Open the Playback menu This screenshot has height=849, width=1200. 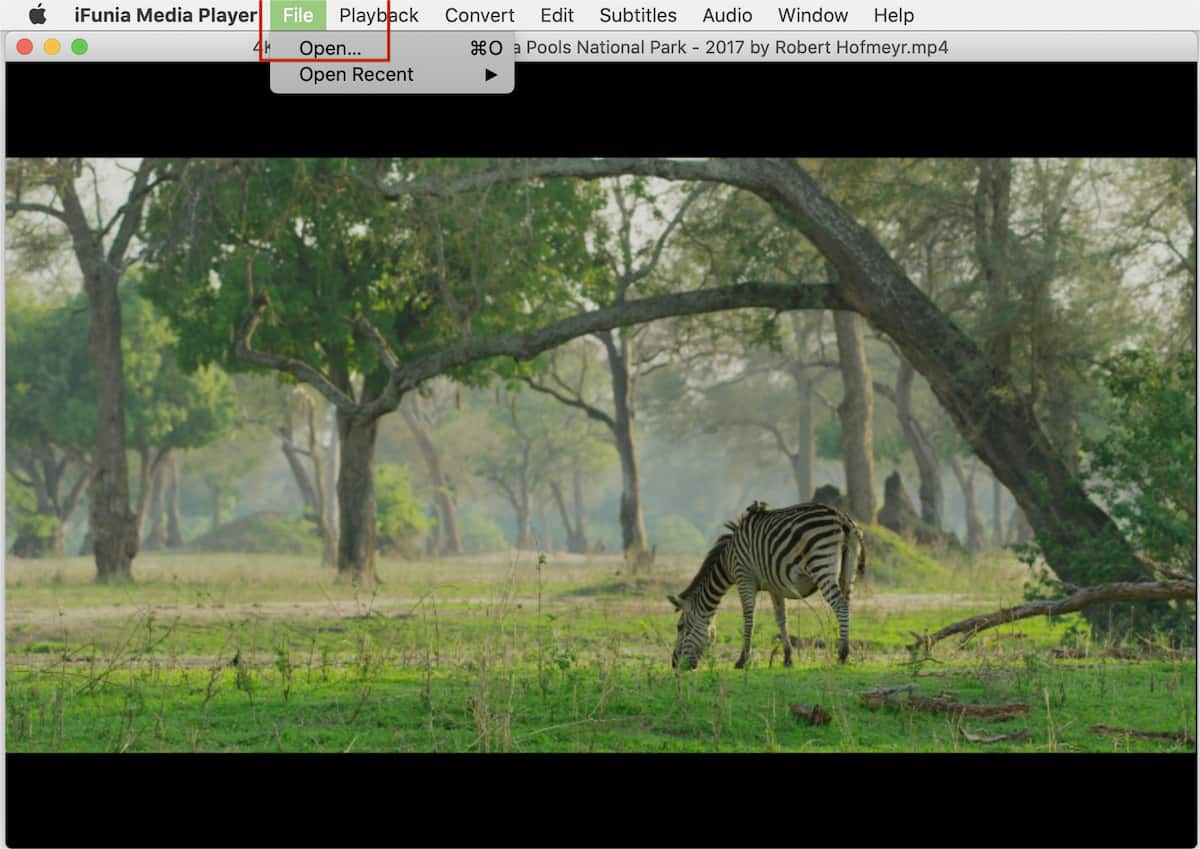[378, 15]
